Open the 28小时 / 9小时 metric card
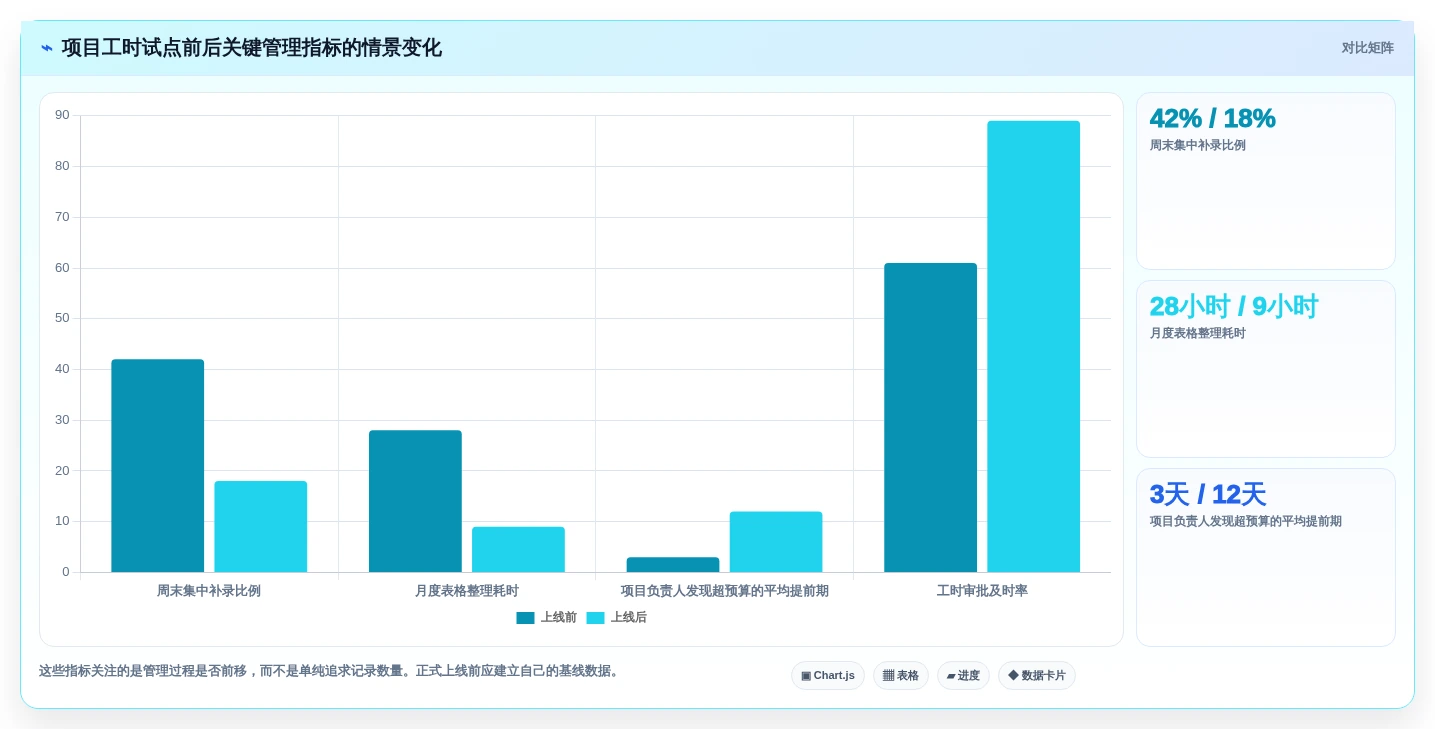 (x=1266, y=369)
